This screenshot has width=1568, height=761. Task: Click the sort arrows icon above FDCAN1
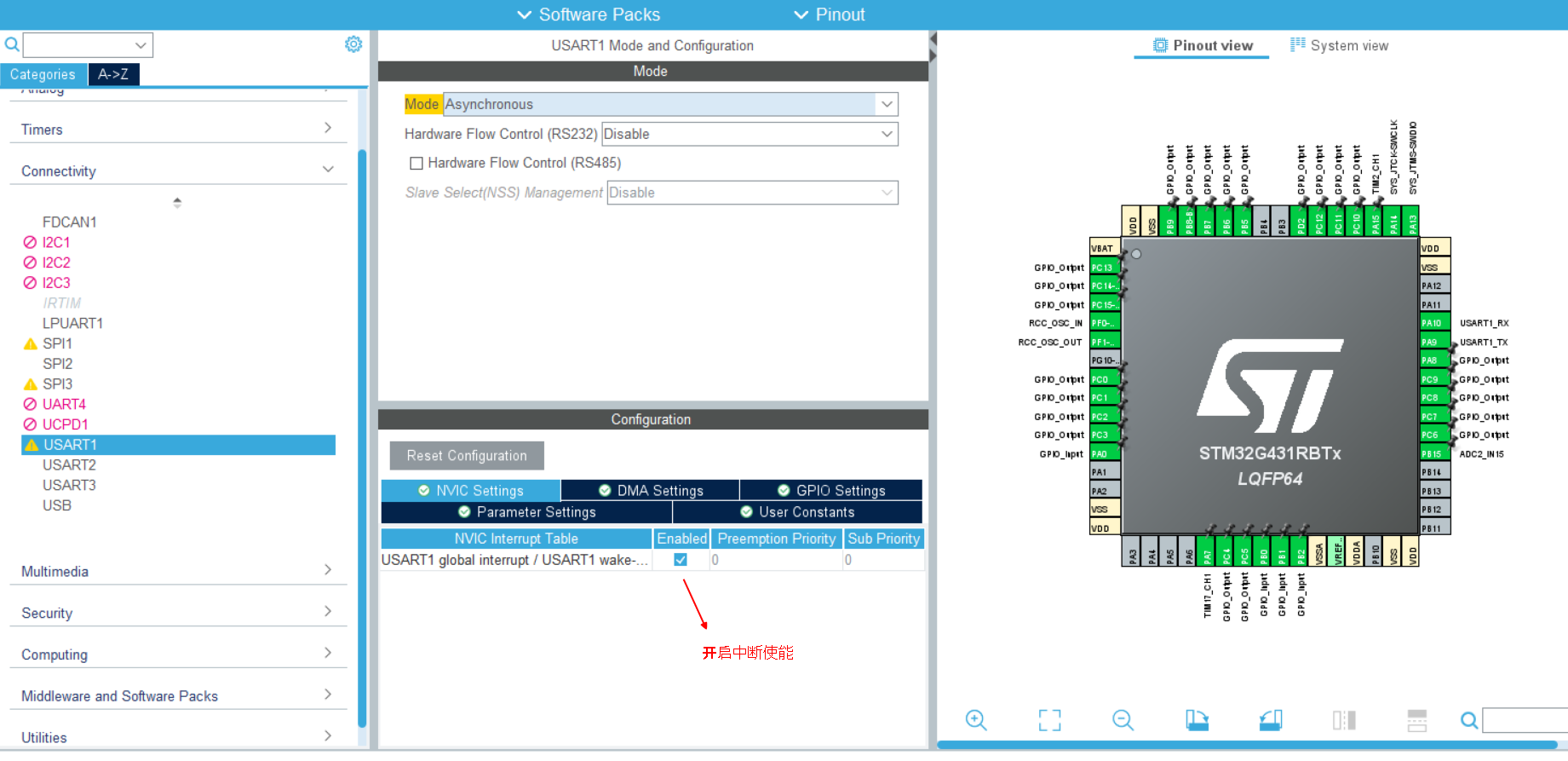pos(177,203)
